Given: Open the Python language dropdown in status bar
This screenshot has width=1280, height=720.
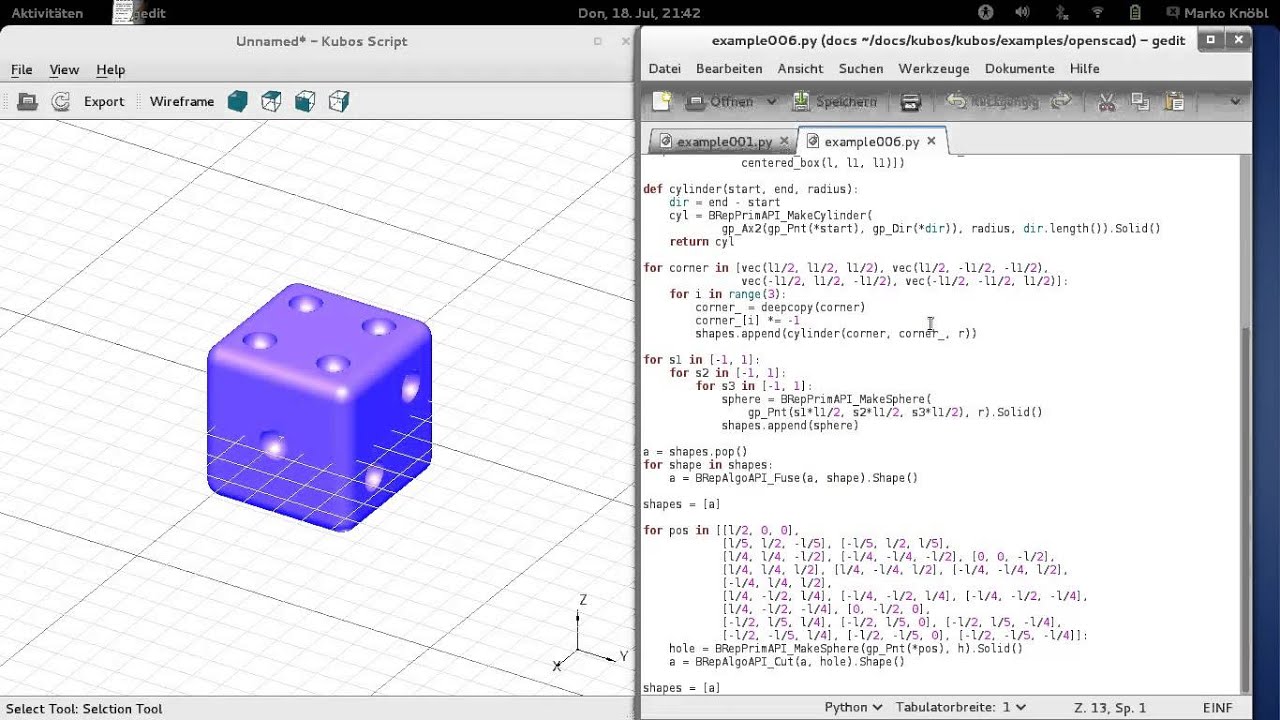Looking at the screenshot, I should tap(853, 707).
